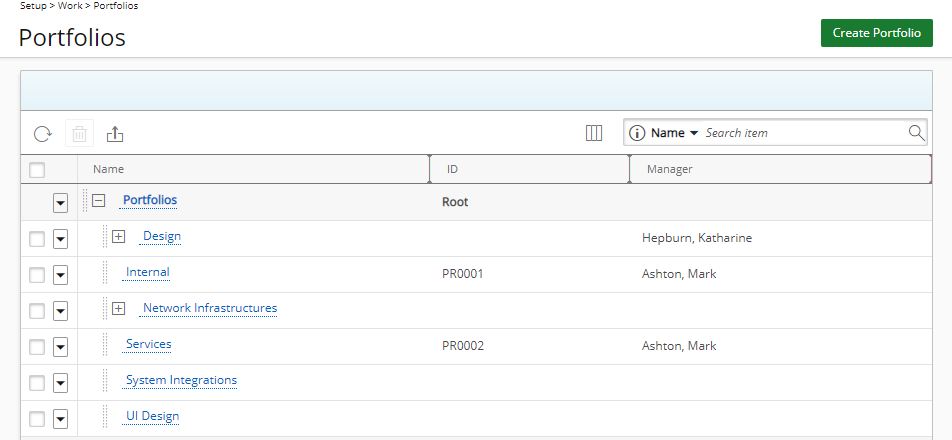Screen dimensions: 952x440
Task: Click the Search item input field
Action: pos(804,133)
